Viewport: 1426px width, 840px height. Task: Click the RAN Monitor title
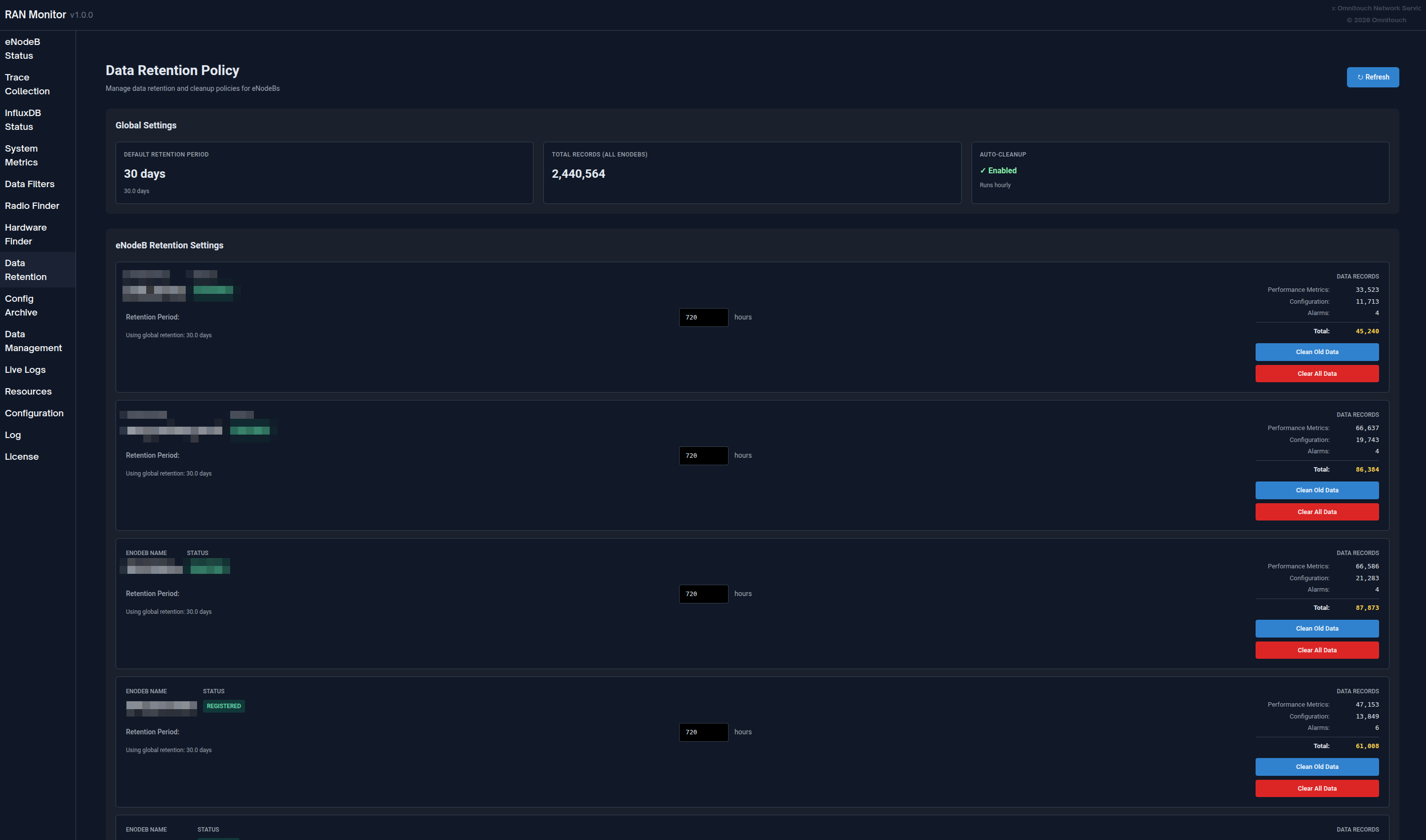point(35,15)
